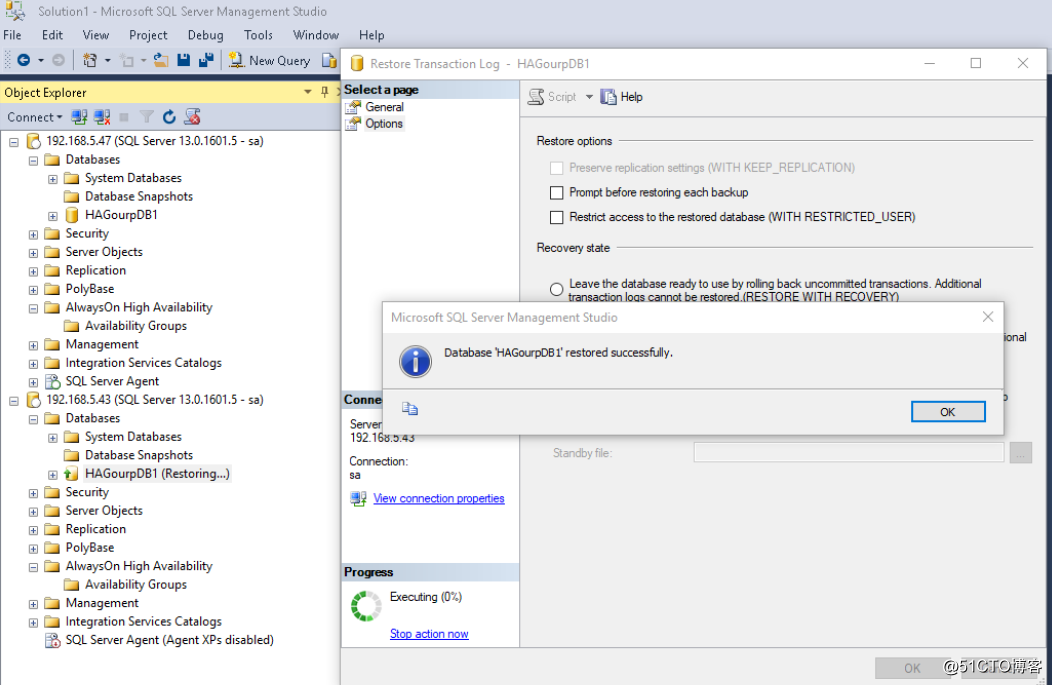
Task: Click the Executing progress spinner
Action: tap(366, 606)
